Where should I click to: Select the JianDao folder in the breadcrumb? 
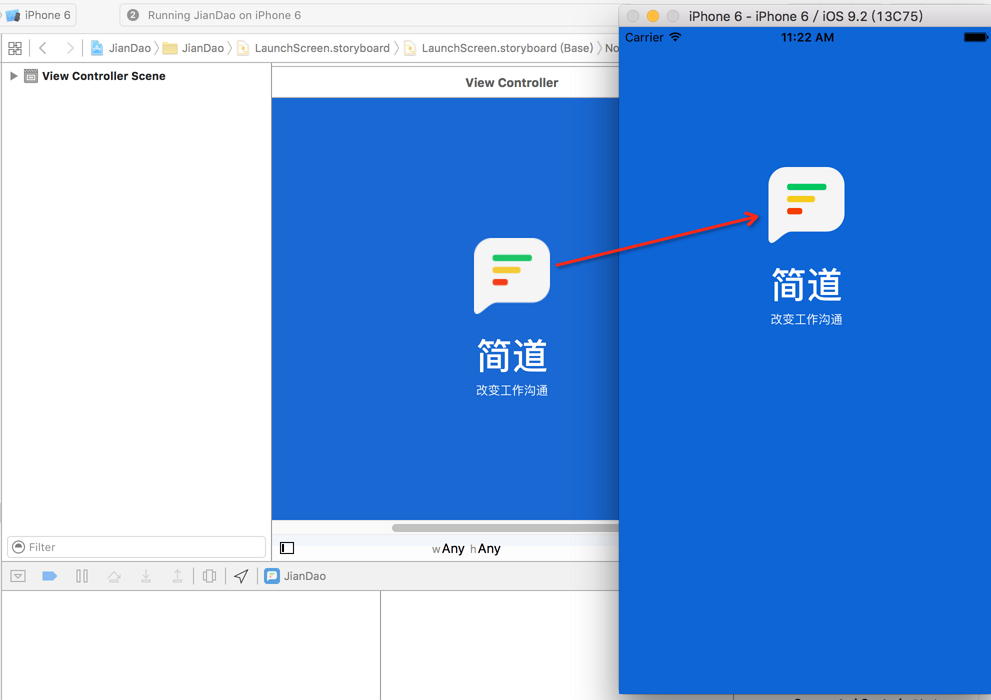(x=193, y=48)
